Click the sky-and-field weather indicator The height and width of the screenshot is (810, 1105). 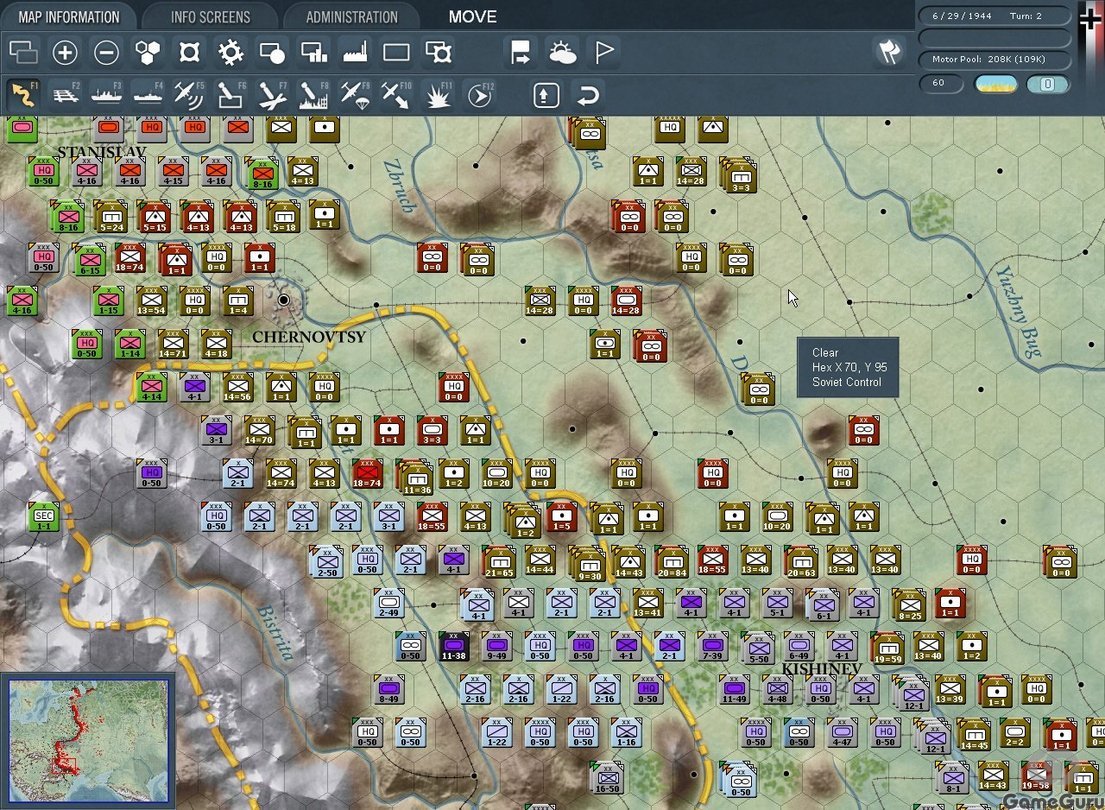[x=995, y=85]
